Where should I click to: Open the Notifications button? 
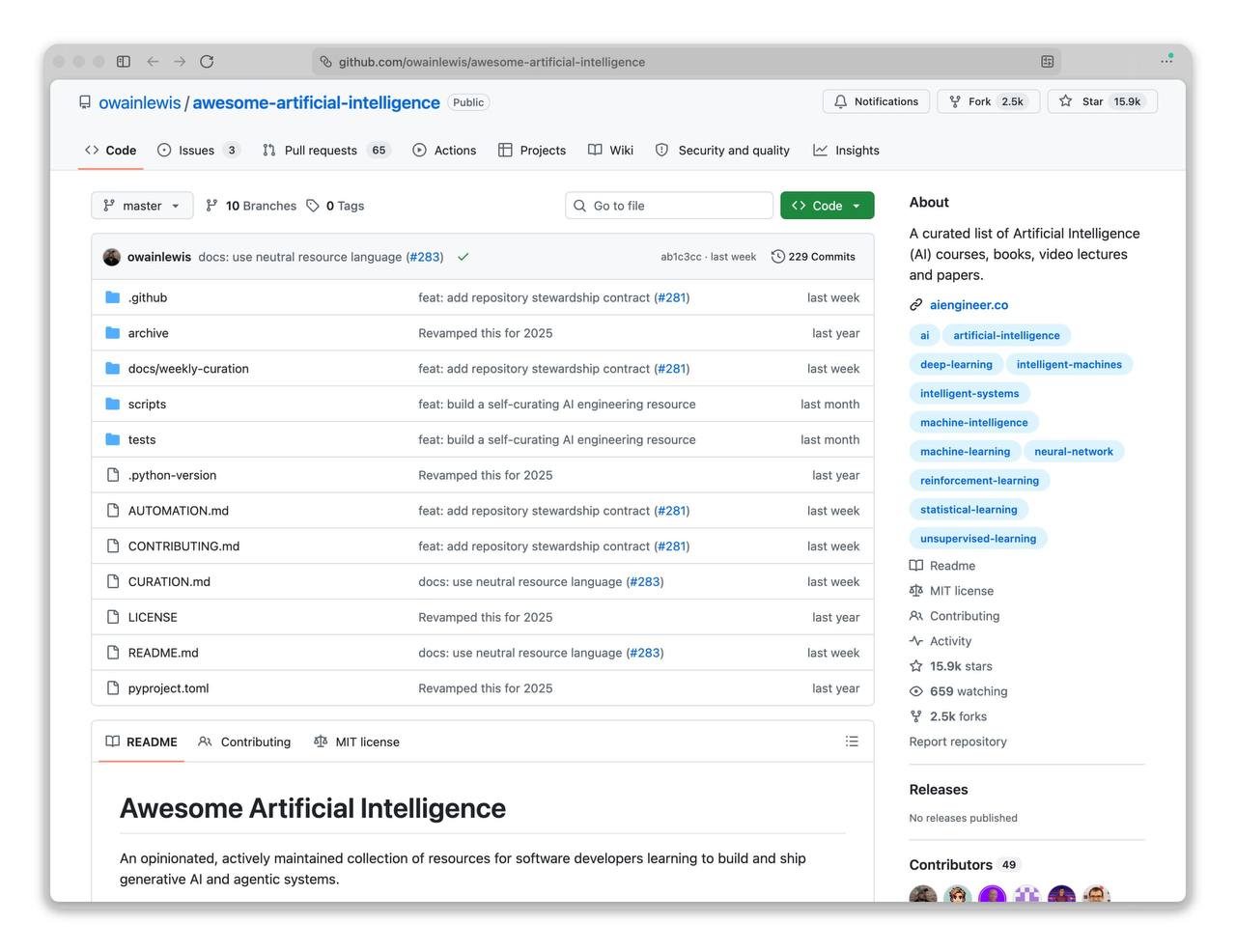[877, 101]
